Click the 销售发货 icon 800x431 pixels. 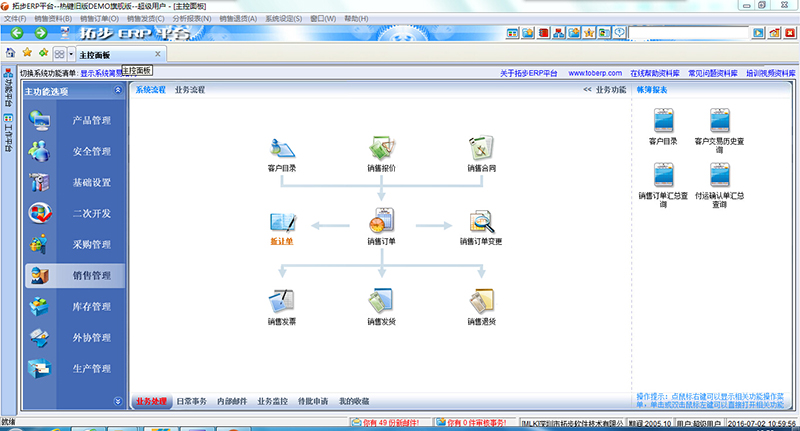point(380,301)
